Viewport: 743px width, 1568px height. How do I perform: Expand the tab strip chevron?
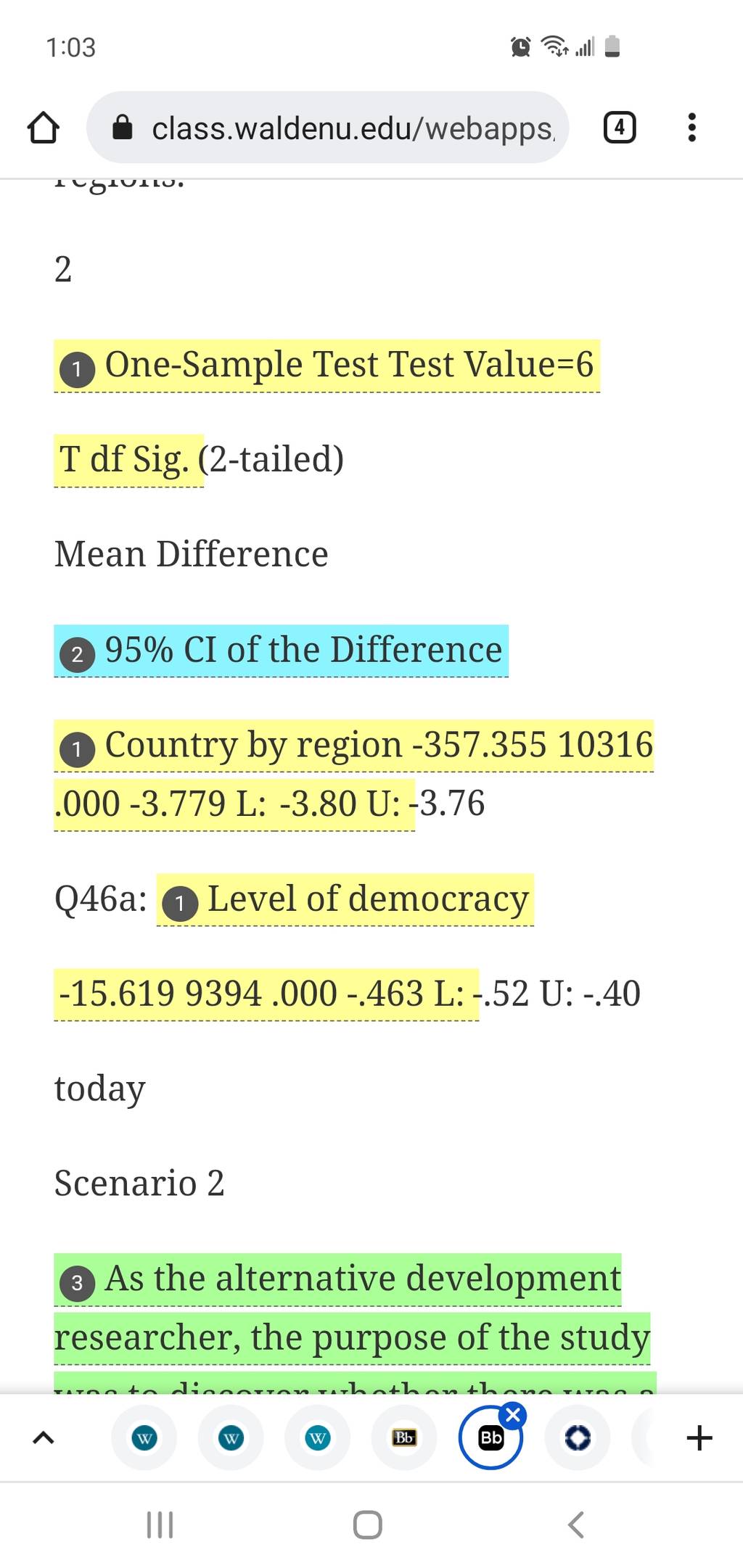point(44,1437)
